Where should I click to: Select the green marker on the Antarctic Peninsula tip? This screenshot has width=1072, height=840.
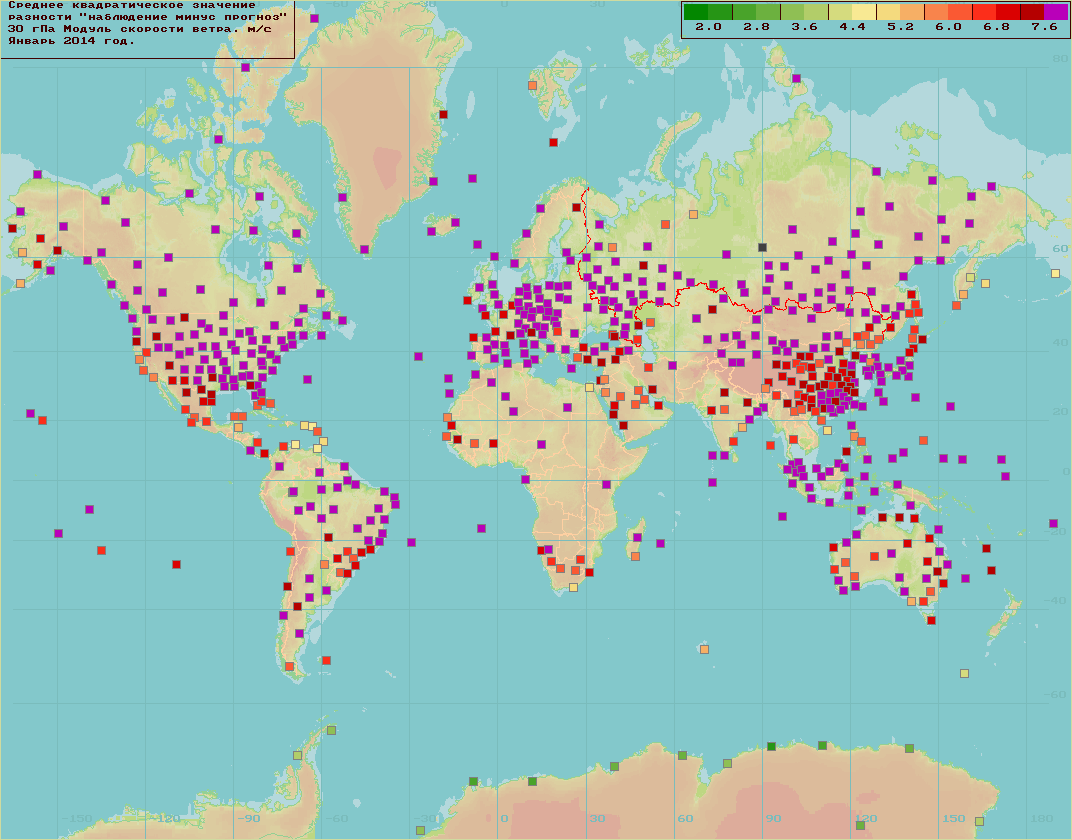pos(332,730)
